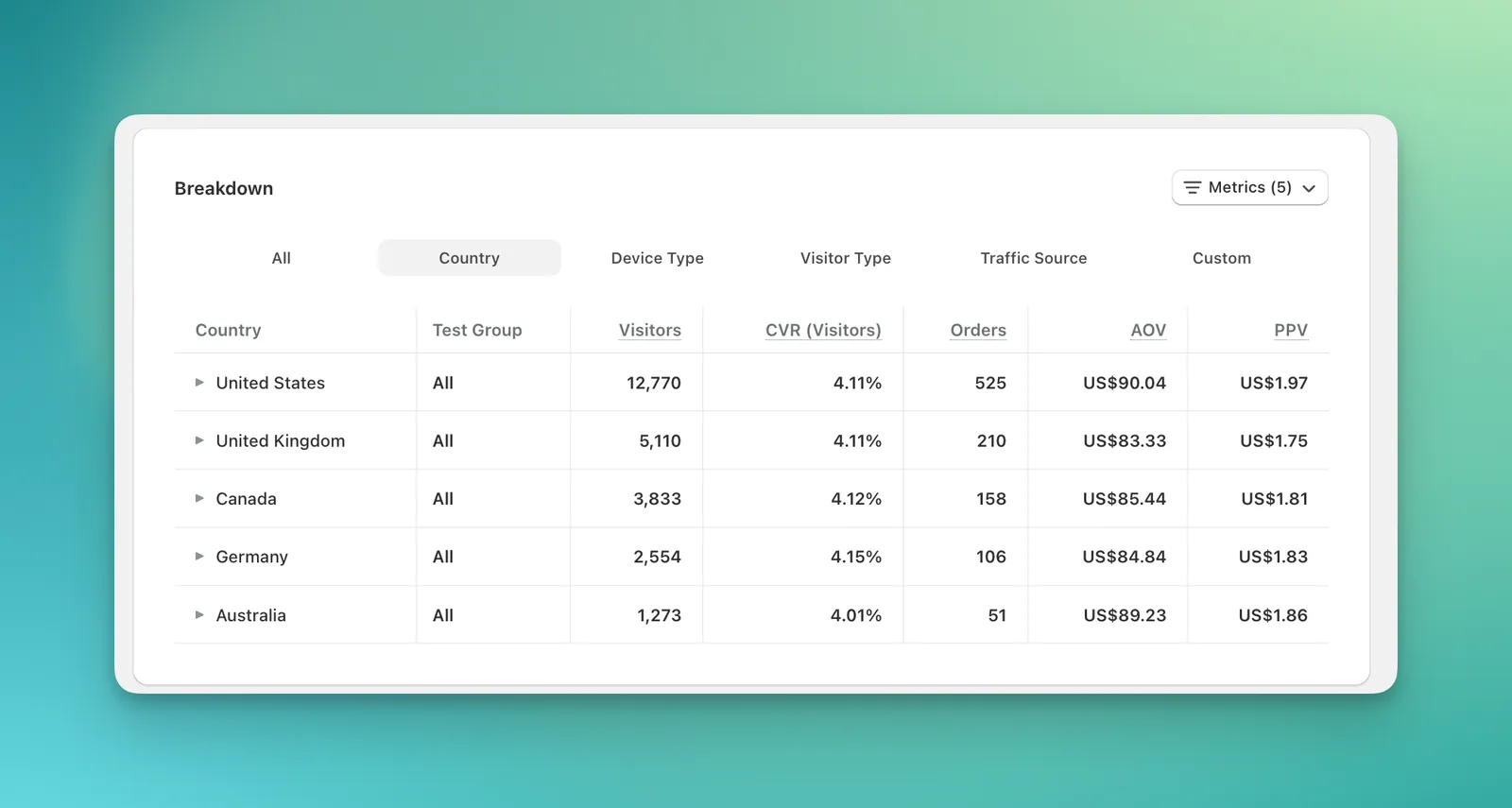Click Test Group All in Canada row
The width and height of the screenshot is (1512, 808).
(x=443, y=498)
